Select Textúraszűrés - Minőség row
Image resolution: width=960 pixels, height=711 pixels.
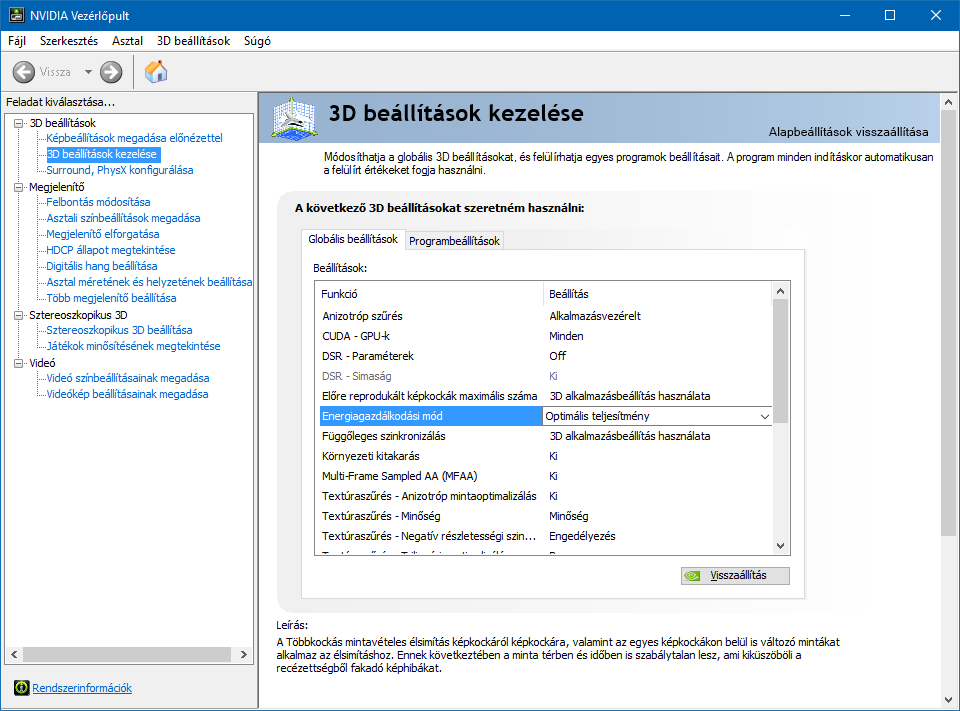tap(545, 516)
